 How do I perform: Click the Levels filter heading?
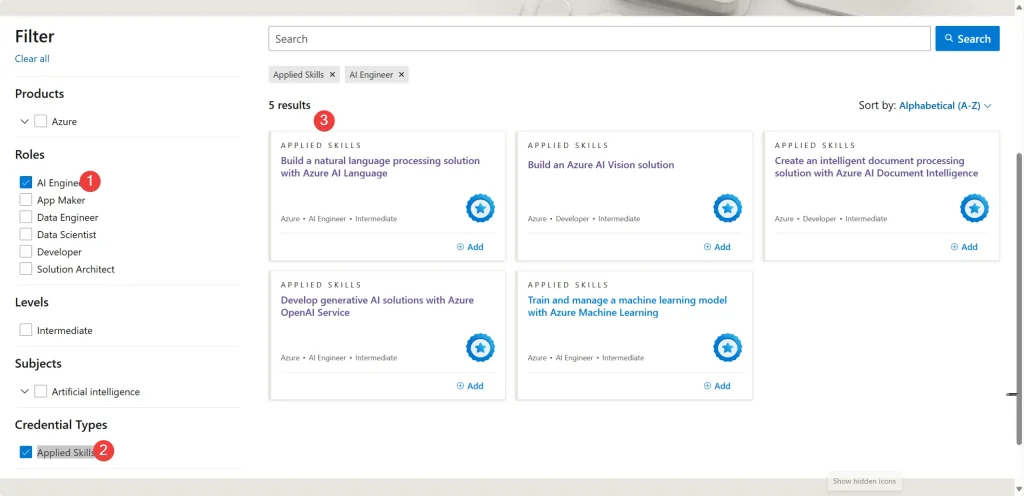click(32, 302)
